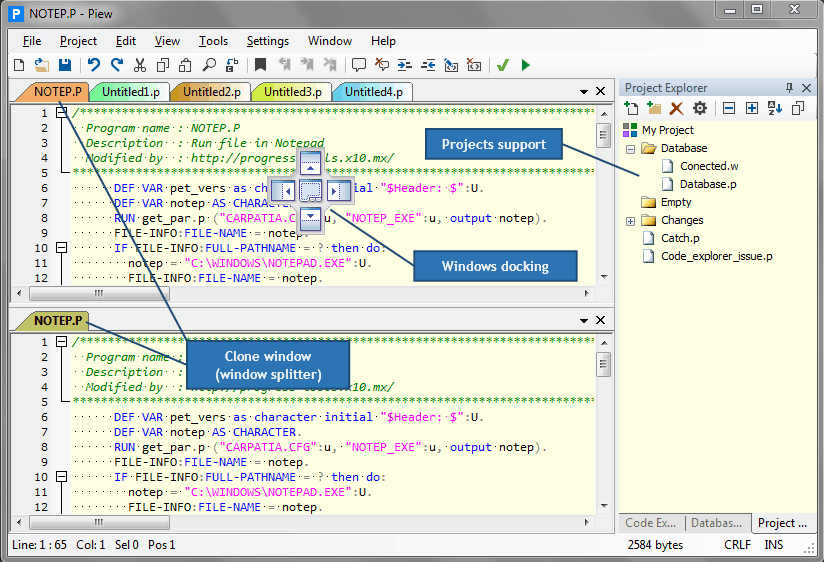Image resolution: width=824 pixels, height=562 pixels.
Task: Click the code tag pencil toolbar icon
Action: point(451,65)
